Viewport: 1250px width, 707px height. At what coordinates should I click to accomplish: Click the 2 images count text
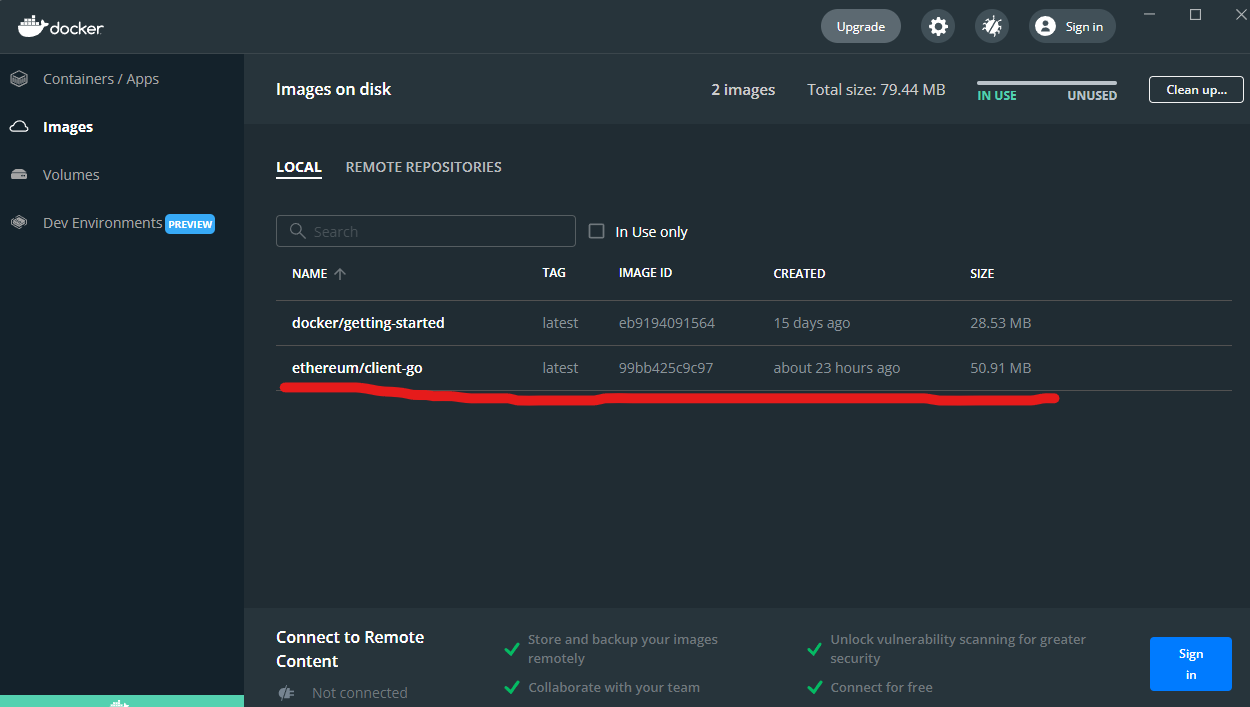point(743,89)
